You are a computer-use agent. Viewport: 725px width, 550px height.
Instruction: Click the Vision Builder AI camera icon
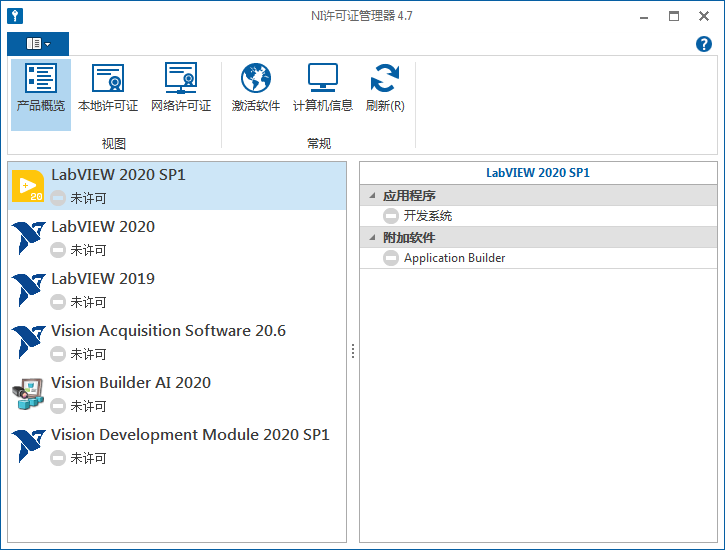28,394
